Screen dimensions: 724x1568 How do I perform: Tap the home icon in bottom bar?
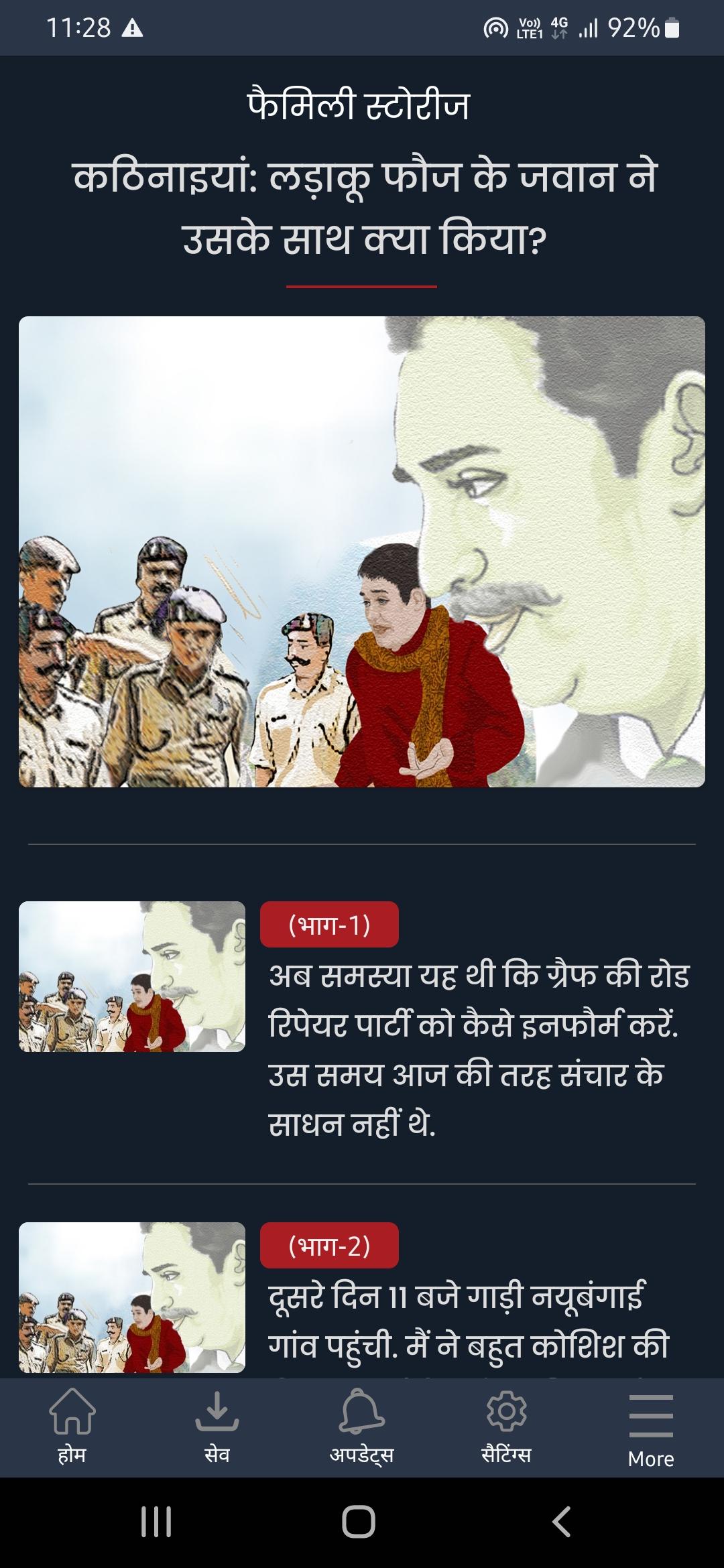pos(72,1410)
